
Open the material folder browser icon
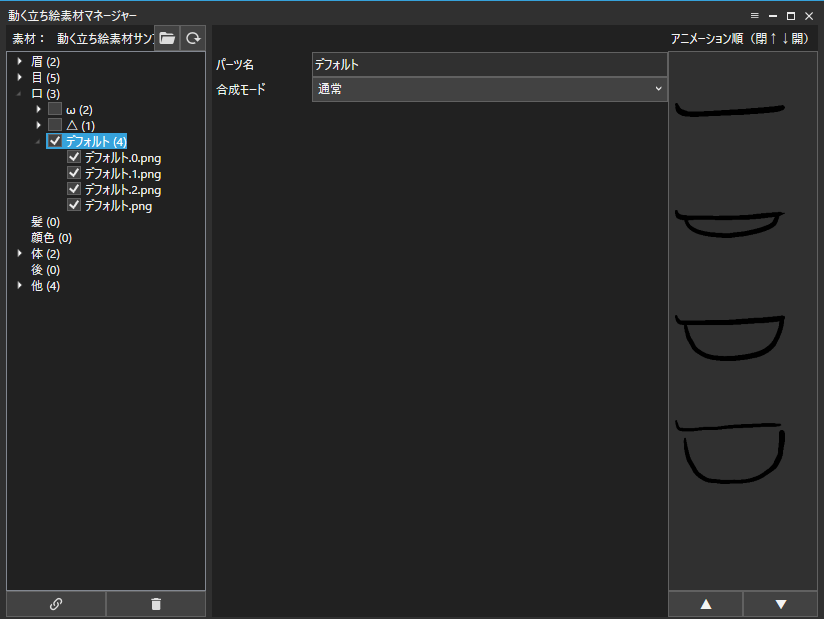coord(167,38)
